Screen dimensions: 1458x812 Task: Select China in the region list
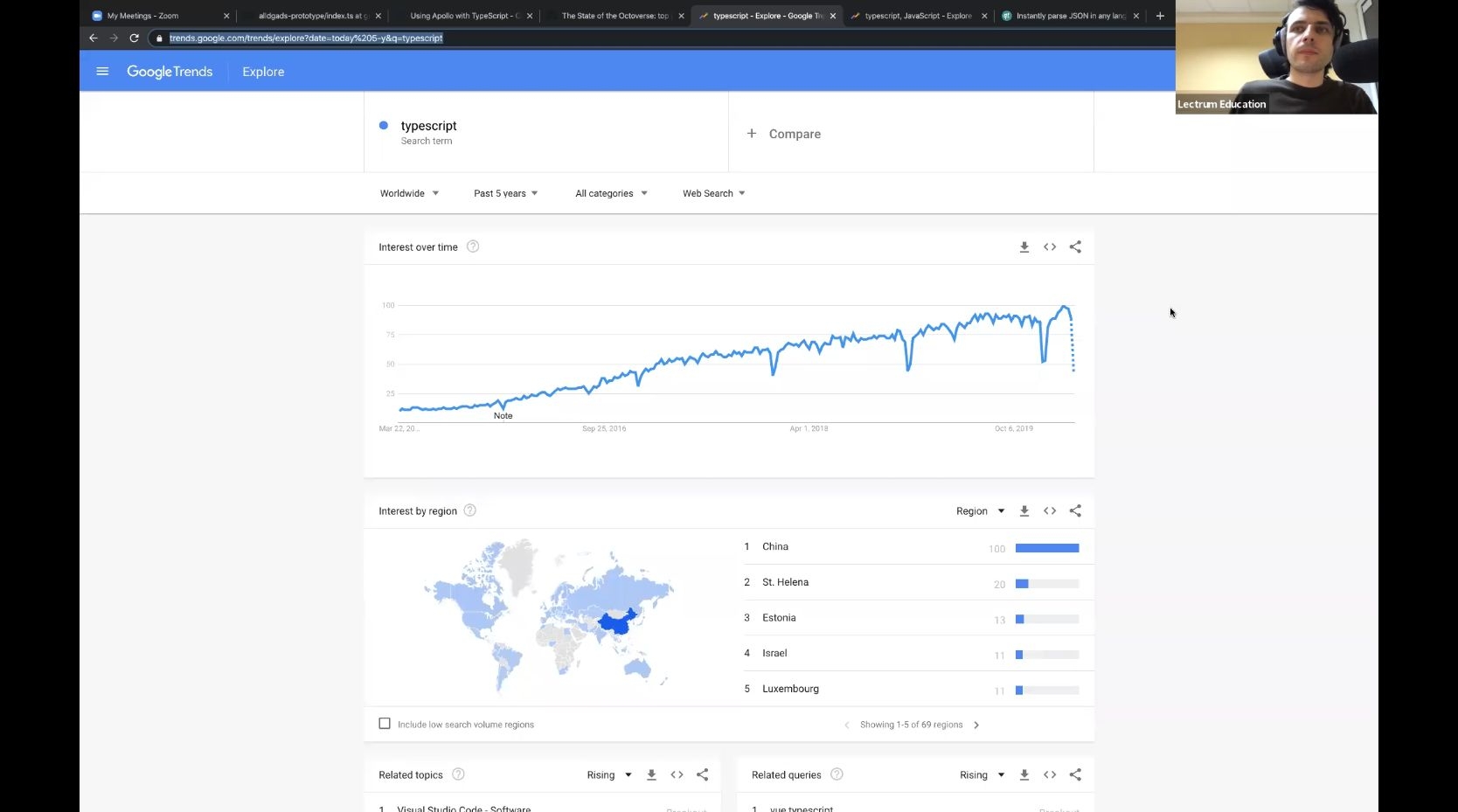(x=775, y=546)
